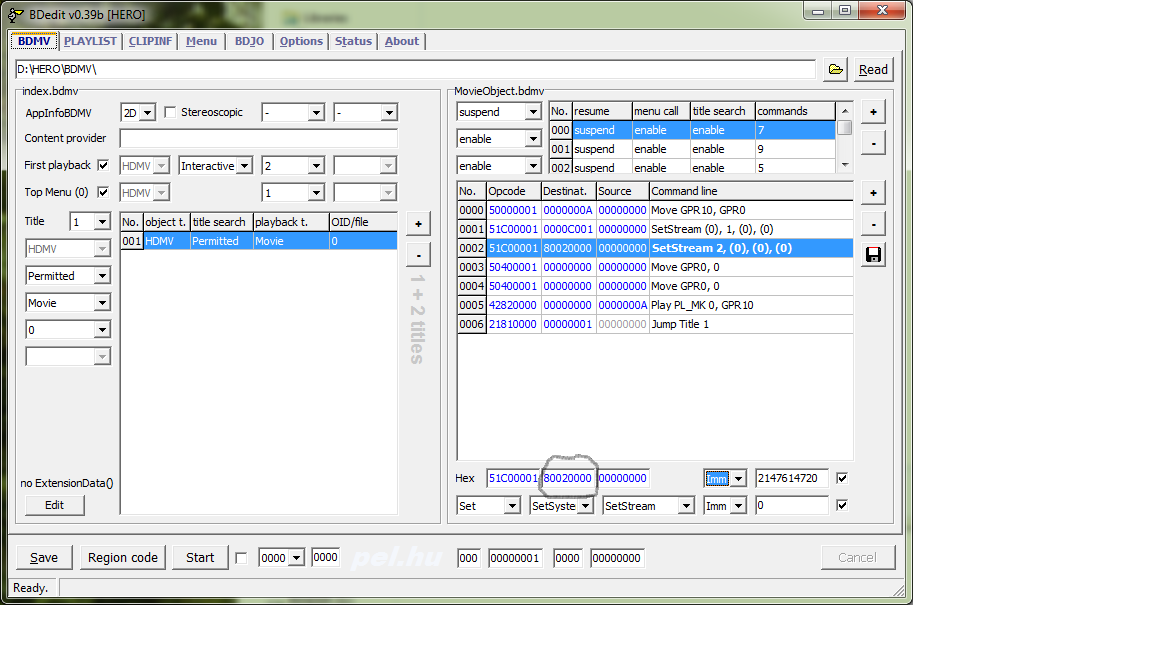Select the BDMV tab
1152x648 pixels.
pyautogui.click(x=35, y=41)
